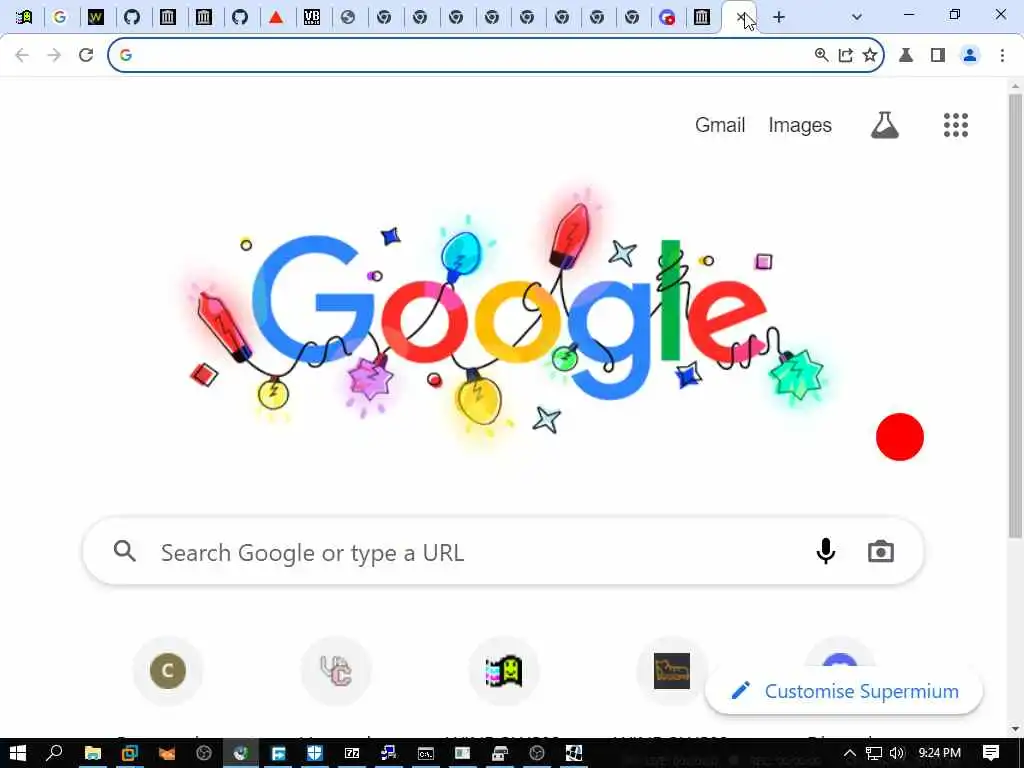Open the volume speaker tray icon

[x=897, y=753]
